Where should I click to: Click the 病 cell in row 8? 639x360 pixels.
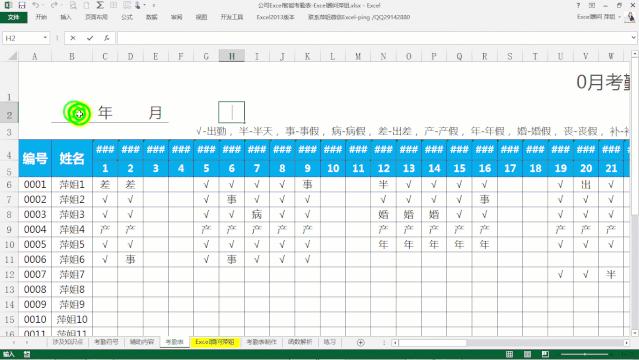click(x=257, y=214)
